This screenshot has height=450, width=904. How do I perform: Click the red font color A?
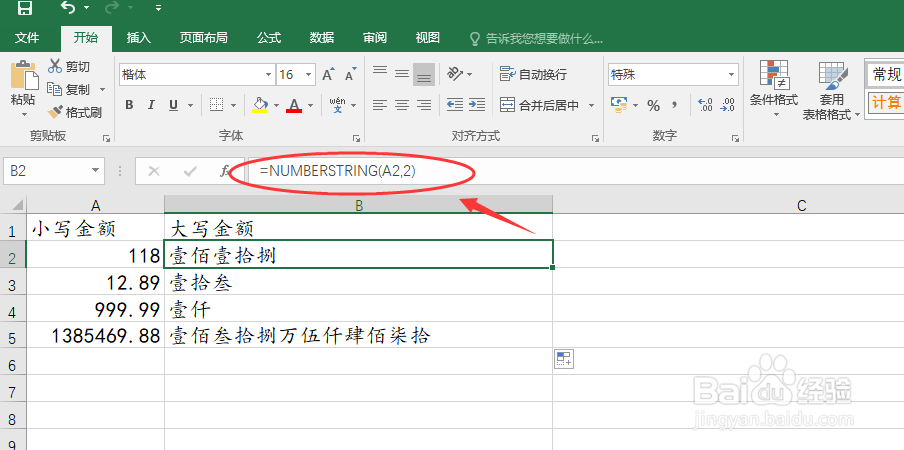tap(294, 105)
